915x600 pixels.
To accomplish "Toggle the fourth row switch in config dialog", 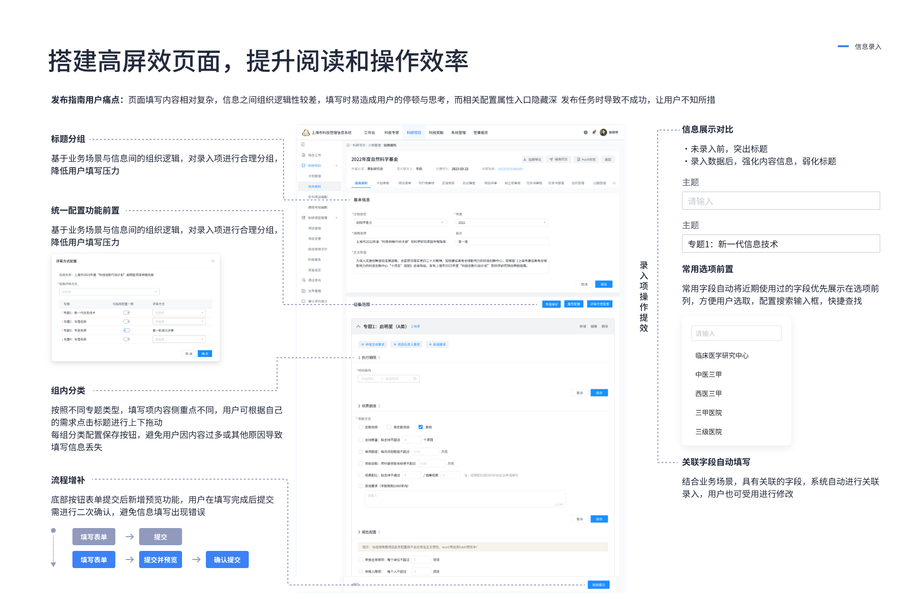I will pos(127,339).
